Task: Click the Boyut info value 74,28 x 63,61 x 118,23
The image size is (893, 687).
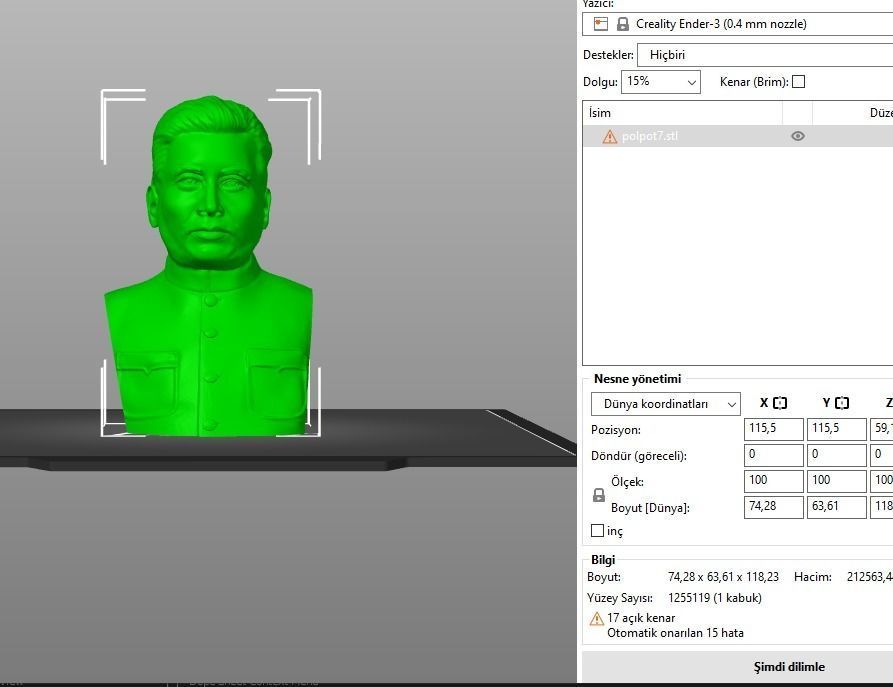Action: click(723, 576)
